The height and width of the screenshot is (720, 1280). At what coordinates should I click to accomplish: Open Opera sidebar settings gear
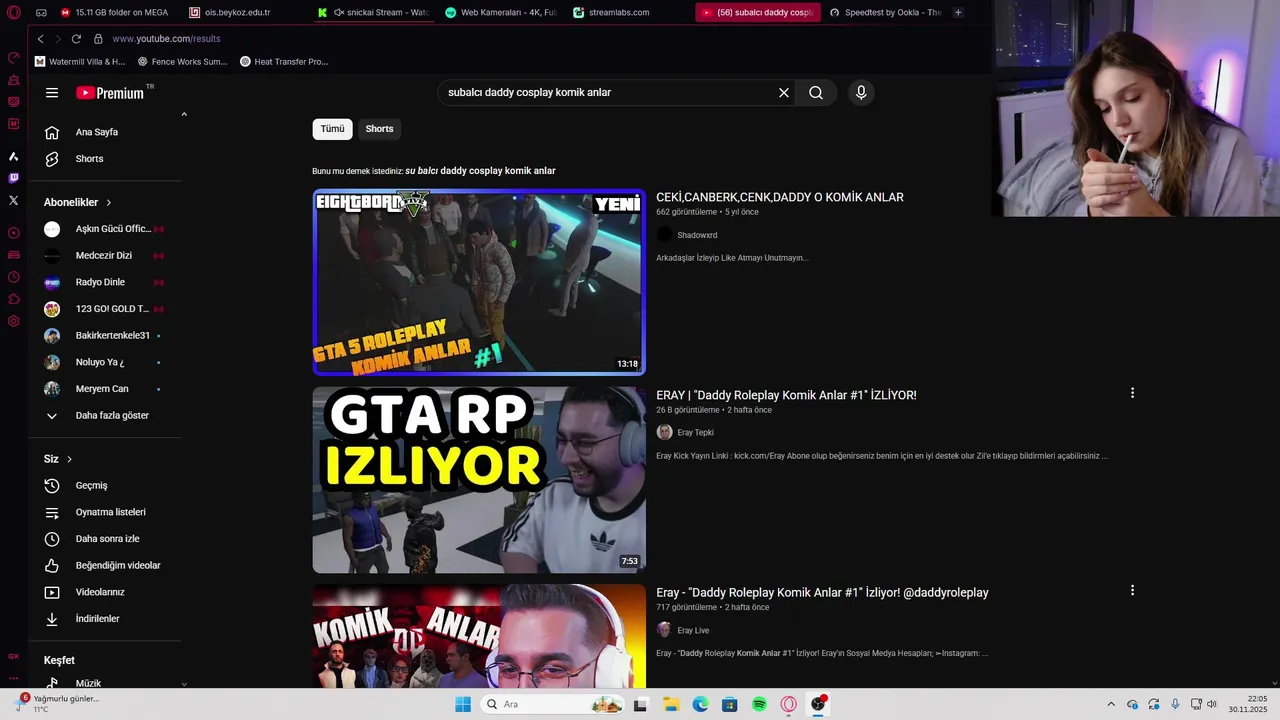tap(13, 321)
